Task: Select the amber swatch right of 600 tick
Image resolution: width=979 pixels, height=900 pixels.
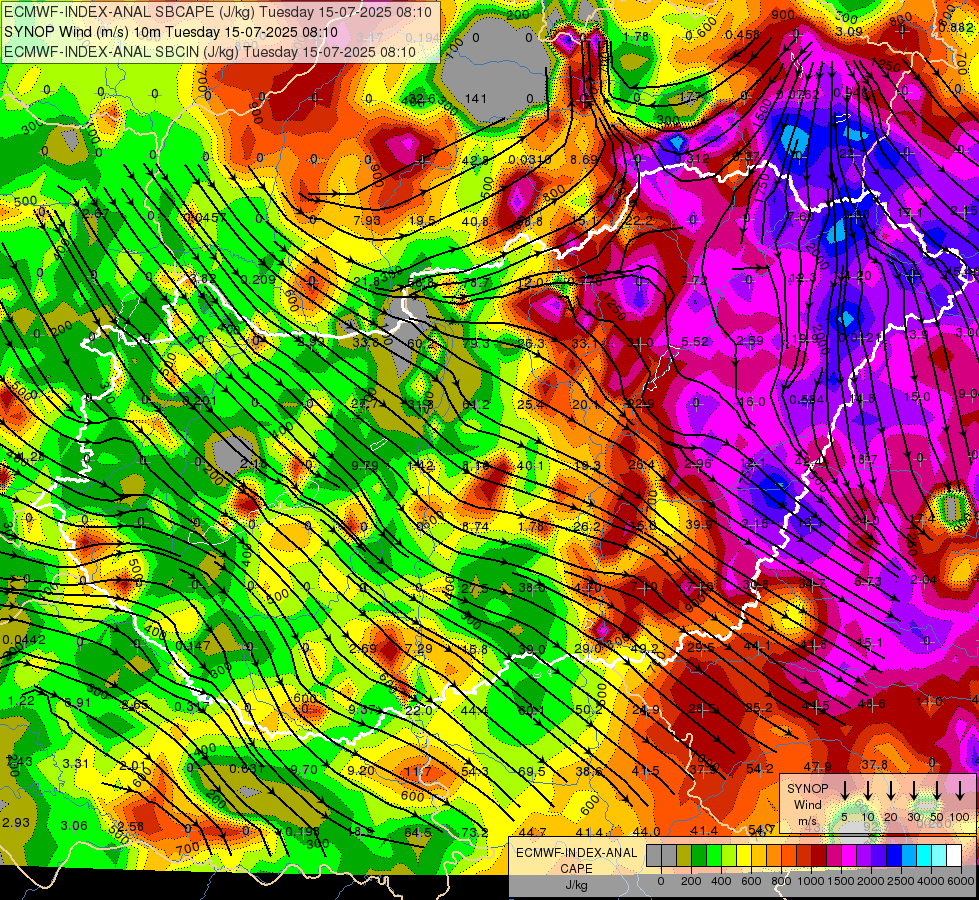Action: tap(759, 855)
